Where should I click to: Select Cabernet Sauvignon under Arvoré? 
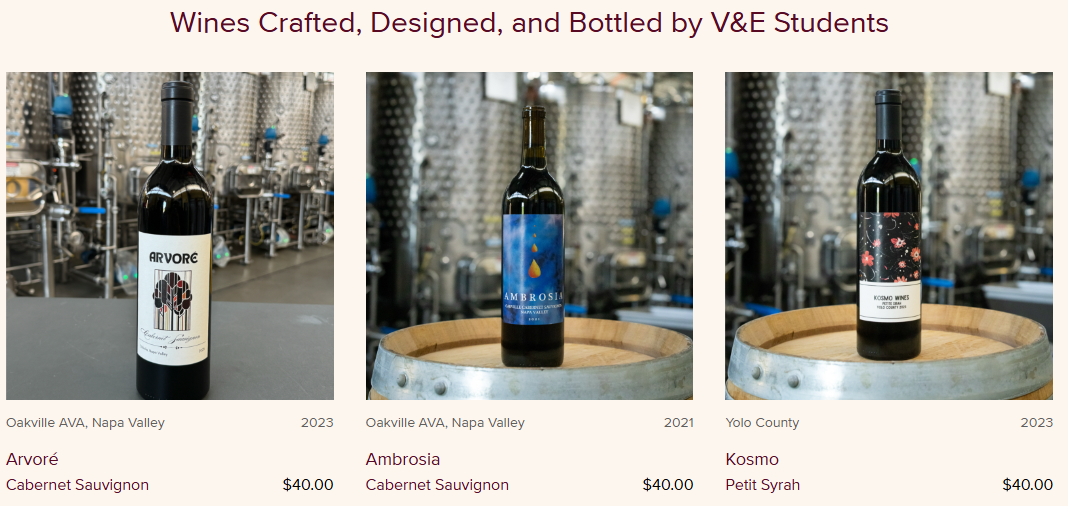[78, 485]
